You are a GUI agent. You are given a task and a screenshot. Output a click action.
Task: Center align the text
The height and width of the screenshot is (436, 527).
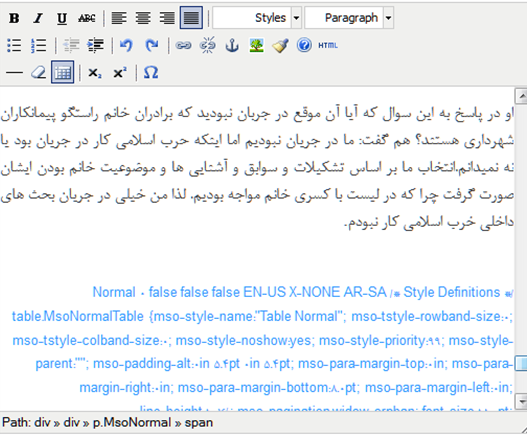coord(143,18)
